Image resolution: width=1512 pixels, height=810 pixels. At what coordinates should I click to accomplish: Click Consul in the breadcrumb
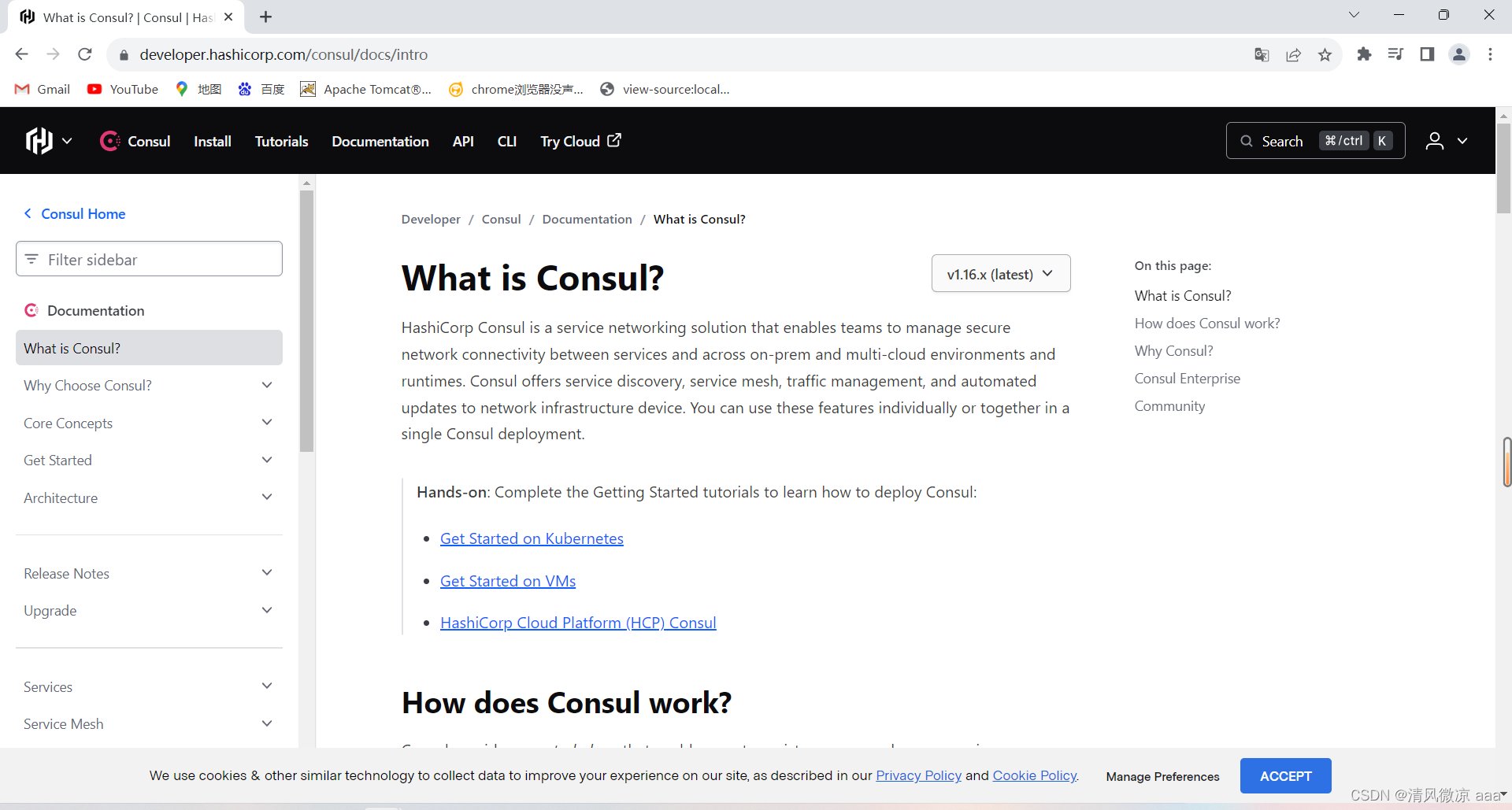(502, 219)
